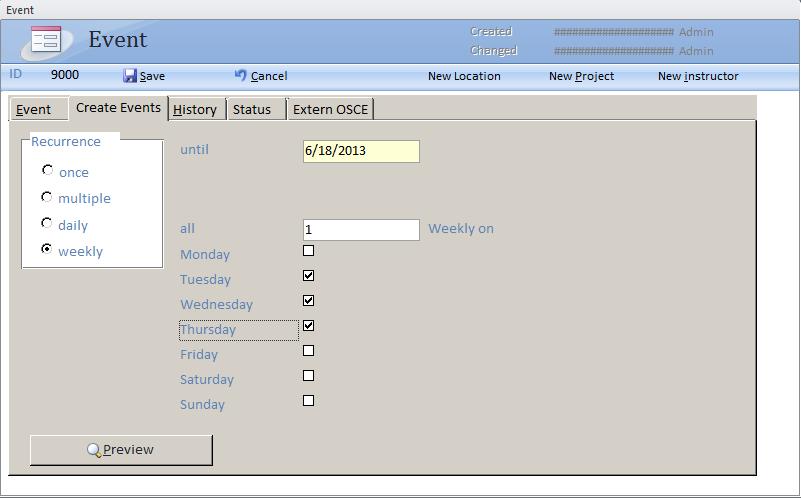Open the Status tab
The width and height of the screenshot is (801, 498).
252,109
